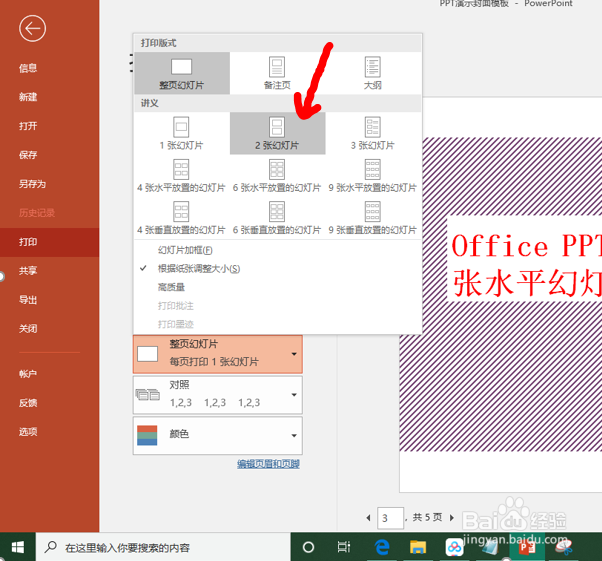Switch to PowerPoint in taskbar
Image resolution: width=602 pixels, height=561 pixels.
[526, 547]
